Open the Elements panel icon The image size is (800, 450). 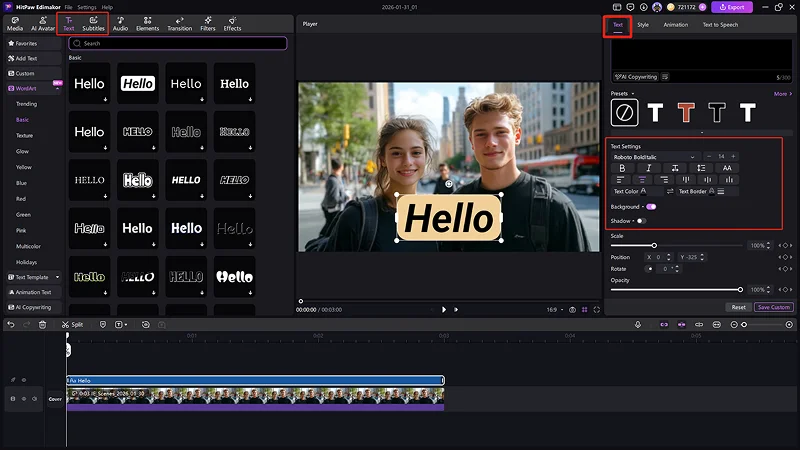[x=147, y=20]
